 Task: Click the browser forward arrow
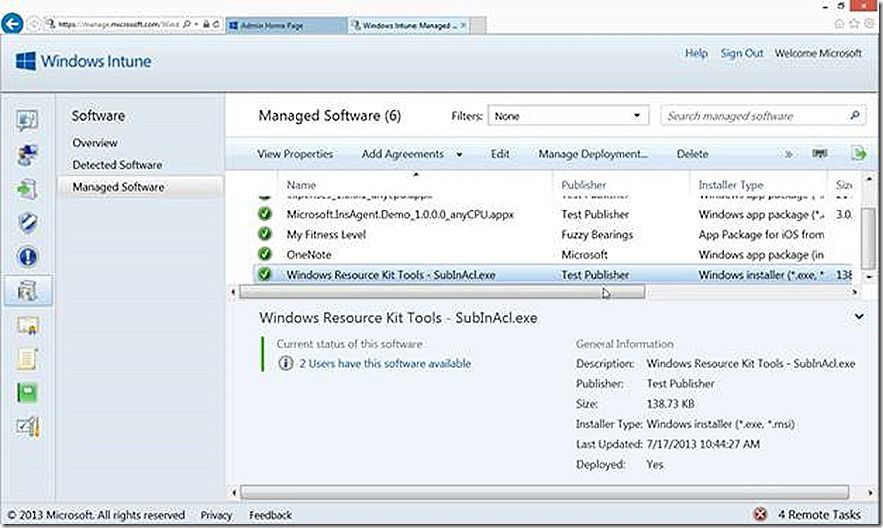pos(34,24)
